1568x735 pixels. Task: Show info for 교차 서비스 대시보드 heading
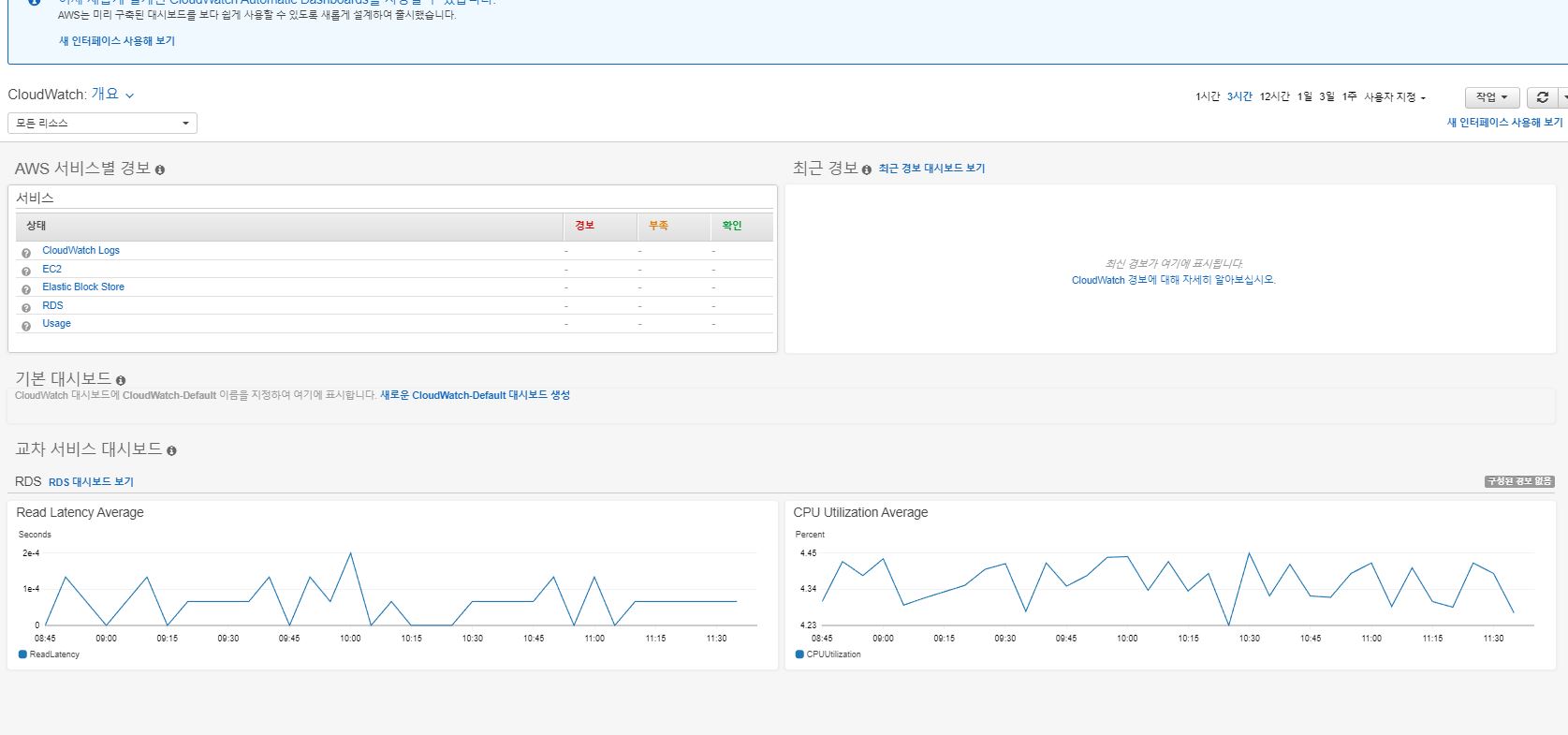171,451
